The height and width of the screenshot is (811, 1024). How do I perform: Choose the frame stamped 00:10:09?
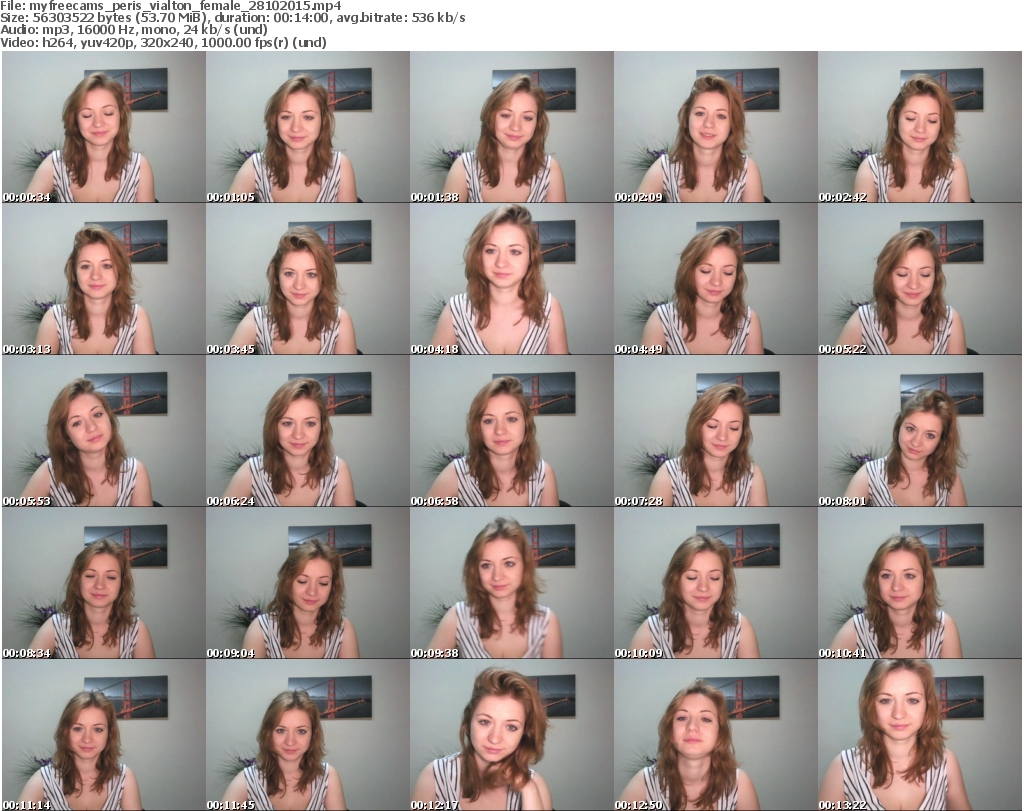[x=716, y=583]
